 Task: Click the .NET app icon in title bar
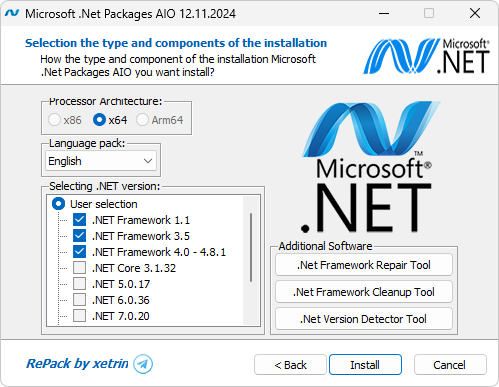click(x=12, y=13)
